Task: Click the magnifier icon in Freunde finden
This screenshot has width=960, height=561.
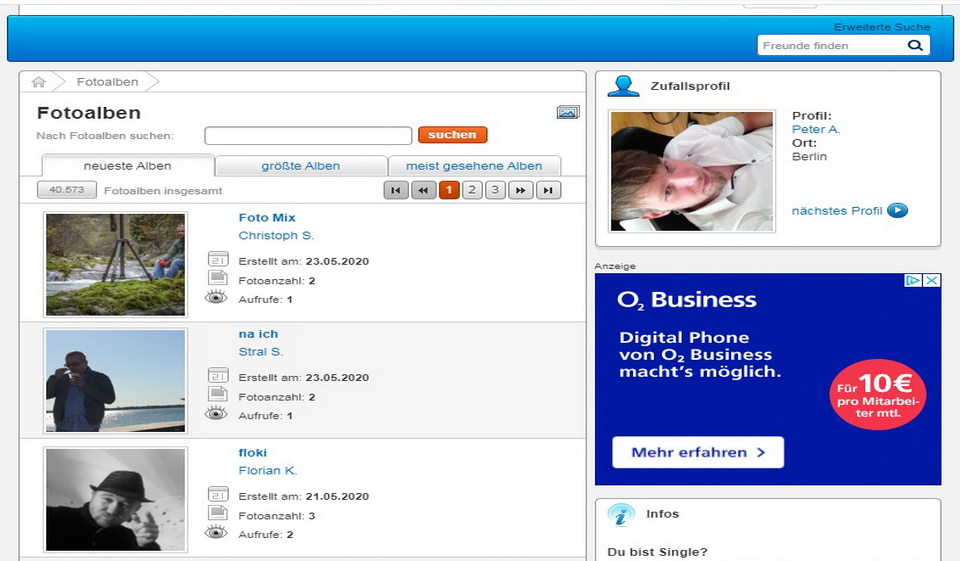Action: click(915, 46)
